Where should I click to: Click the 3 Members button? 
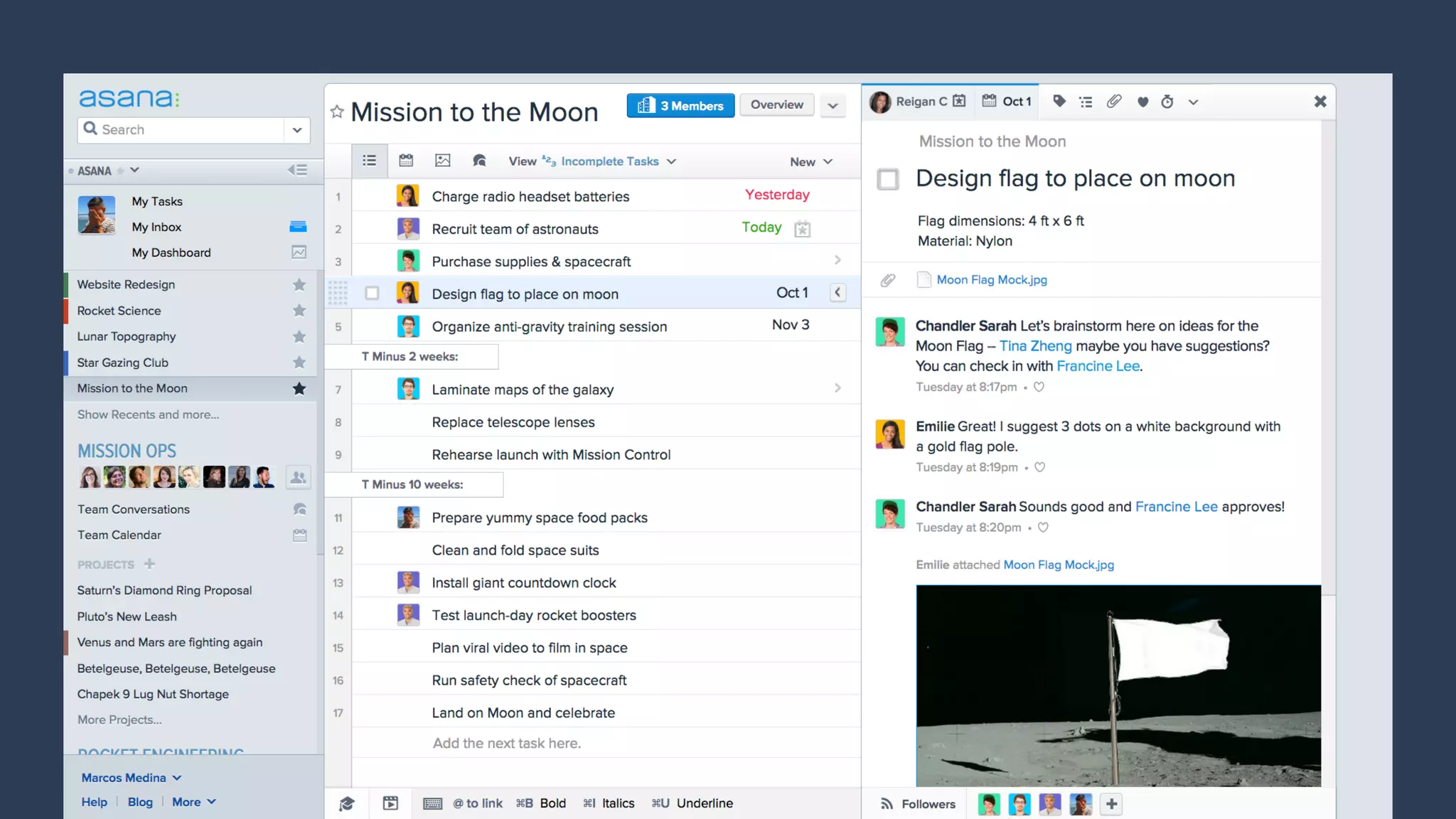click(x=680, y=105)
